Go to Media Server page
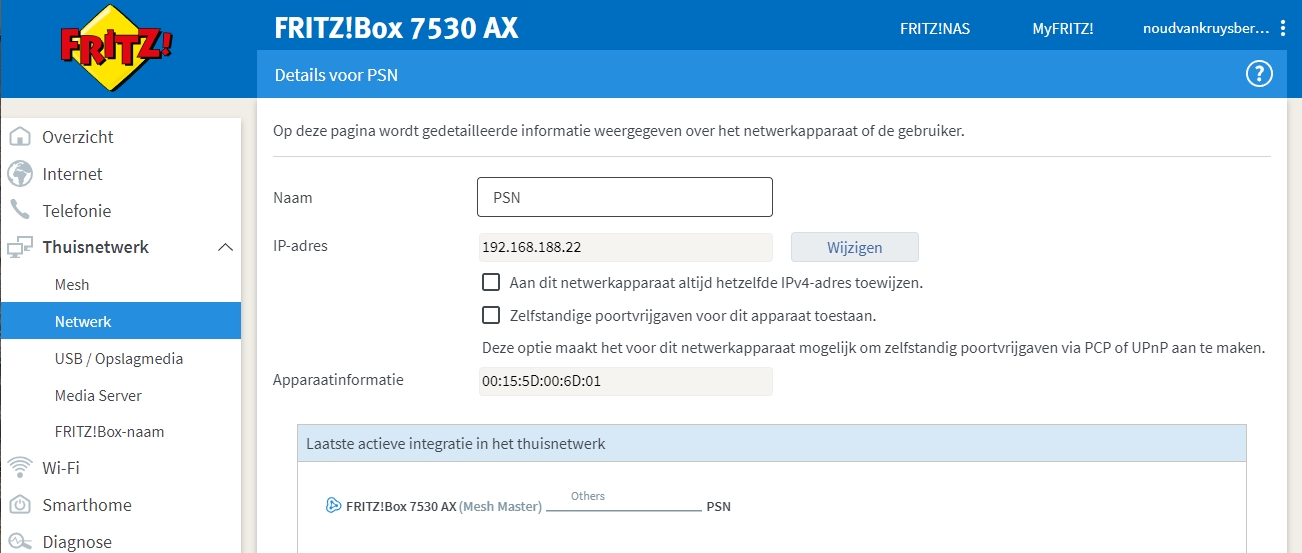 coord(98,396)
